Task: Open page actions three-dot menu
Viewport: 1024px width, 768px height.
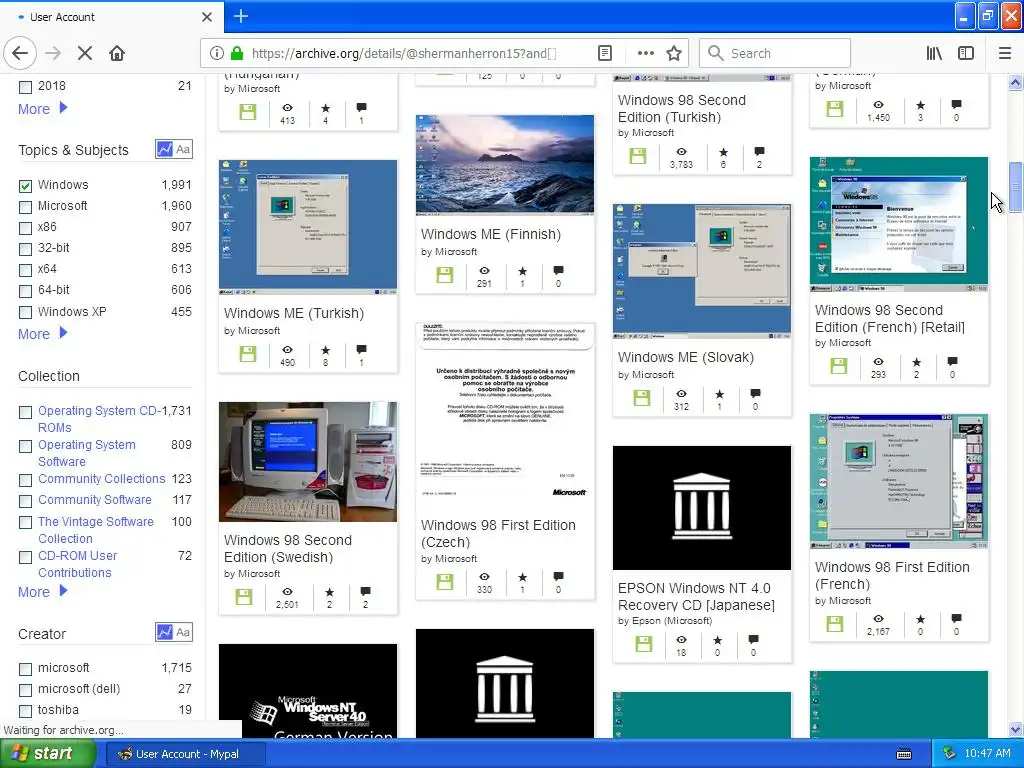Action: [645, 54]
